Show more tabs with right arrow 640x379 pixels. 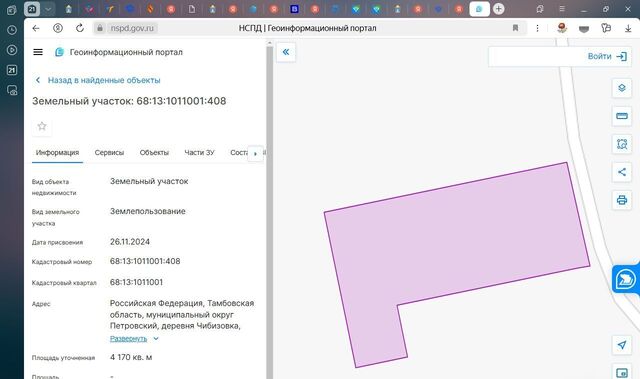point(256,154)
